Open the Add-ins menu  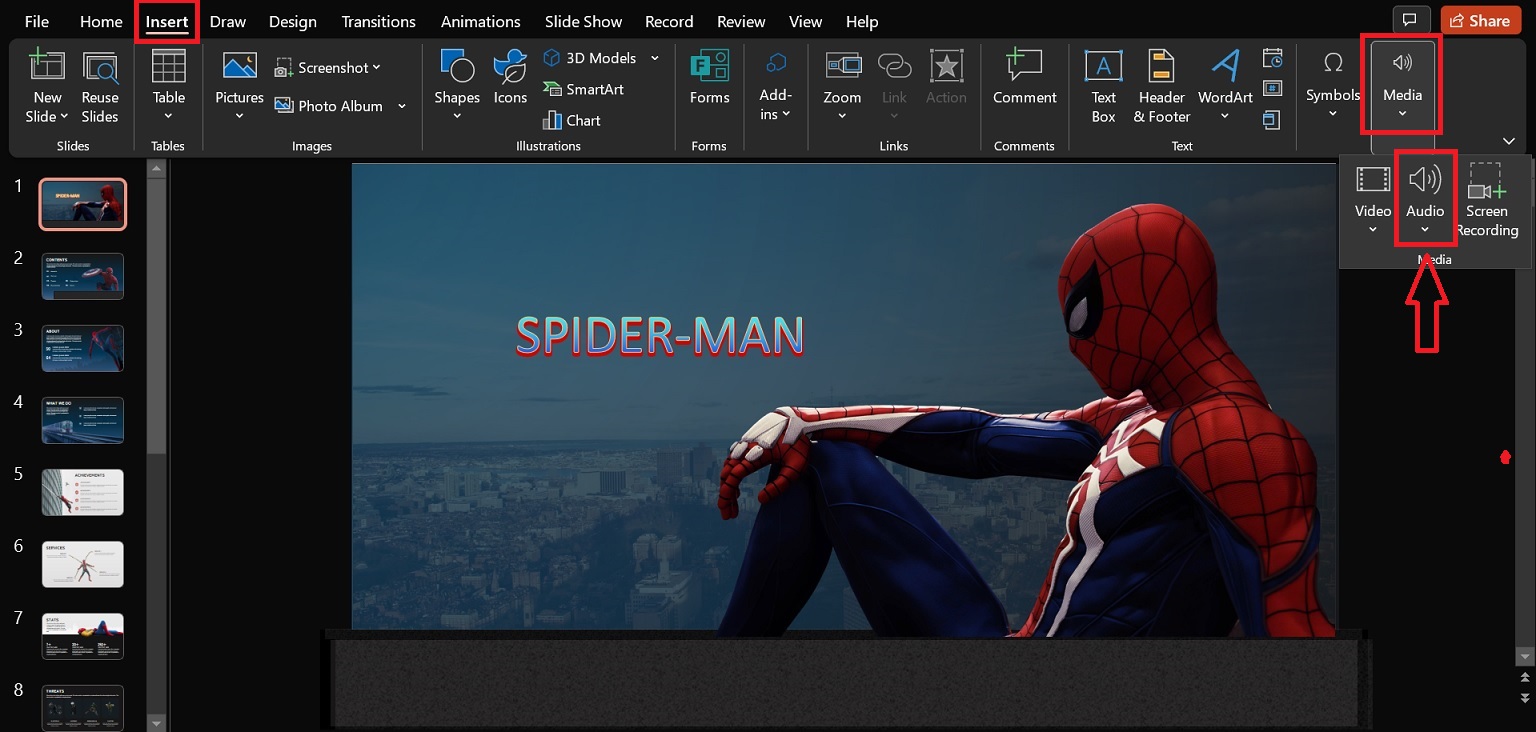coord(775,87)
